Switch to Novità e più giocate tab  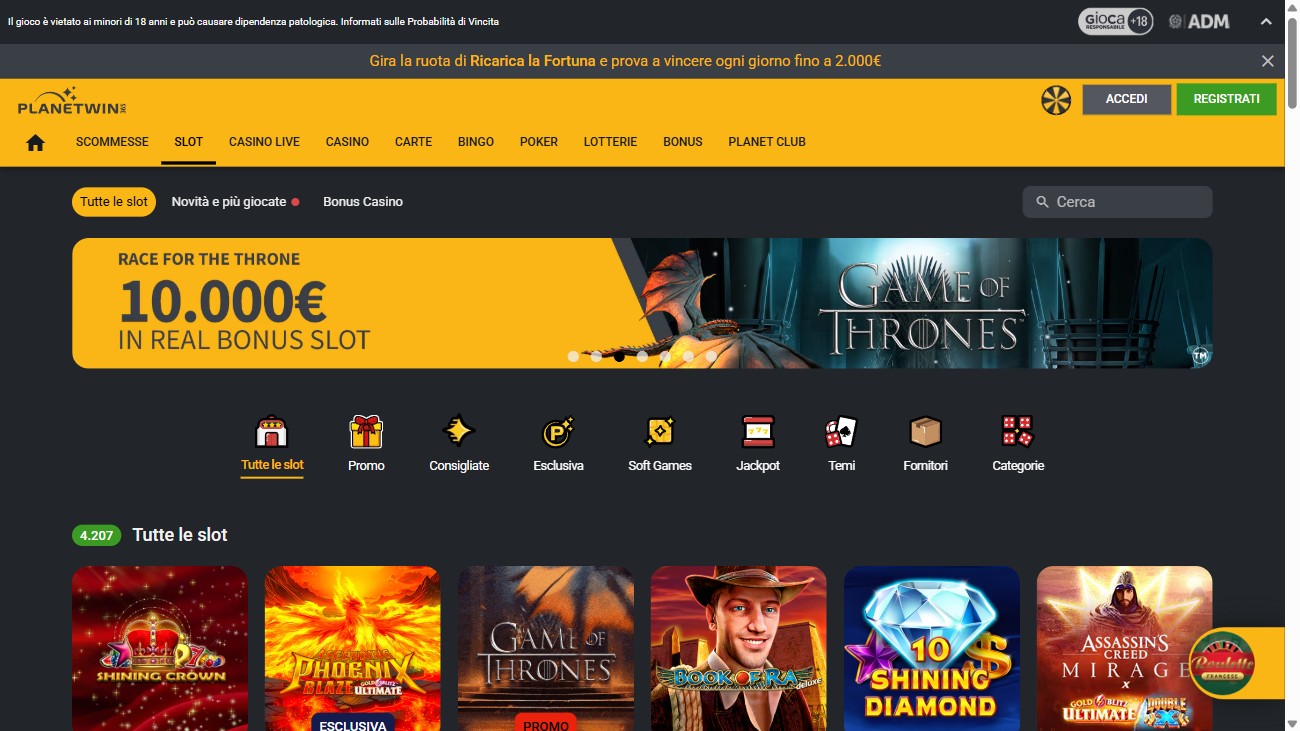coord(235,202)
